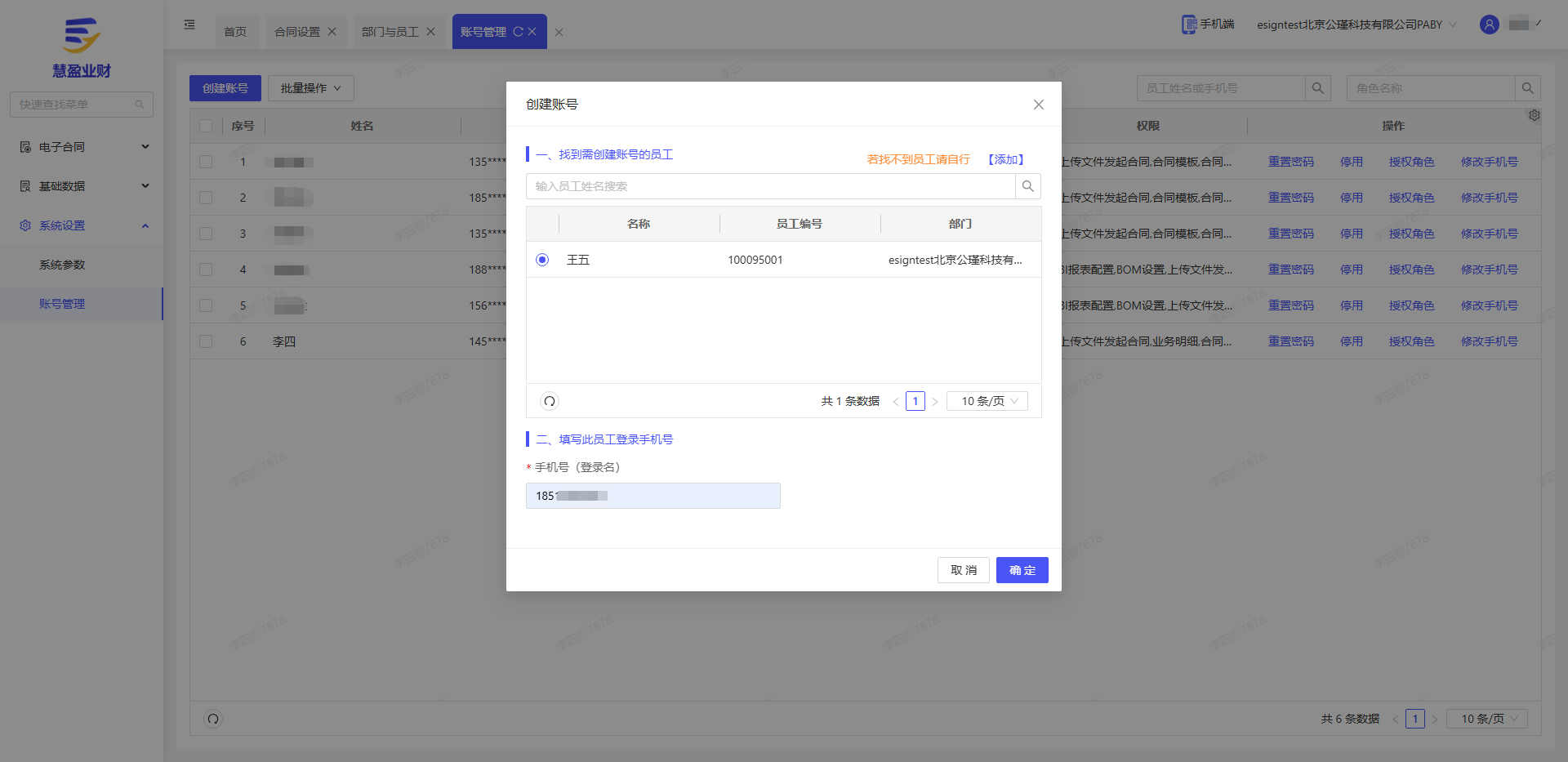Click the 手机号（登录名）input field
The image size is (1568, 762).
click(653, 496)
